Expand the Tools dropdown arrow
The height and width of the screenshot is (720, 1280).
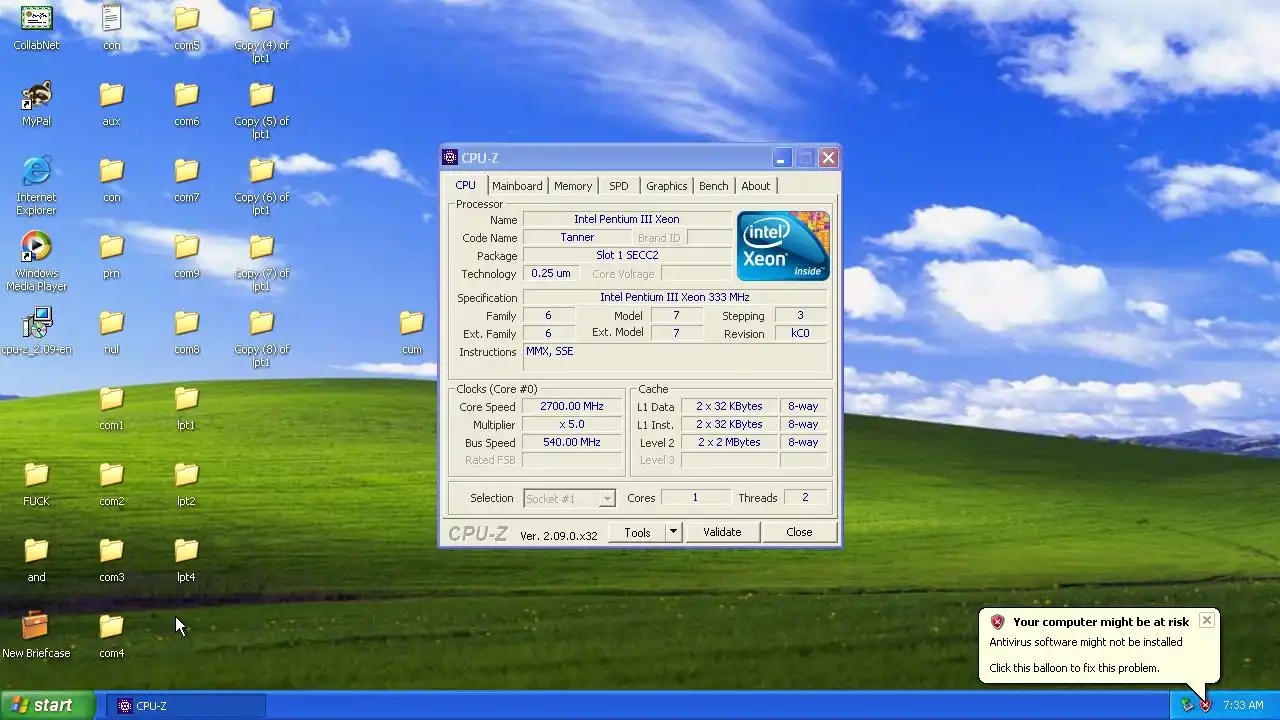[673, 532]
